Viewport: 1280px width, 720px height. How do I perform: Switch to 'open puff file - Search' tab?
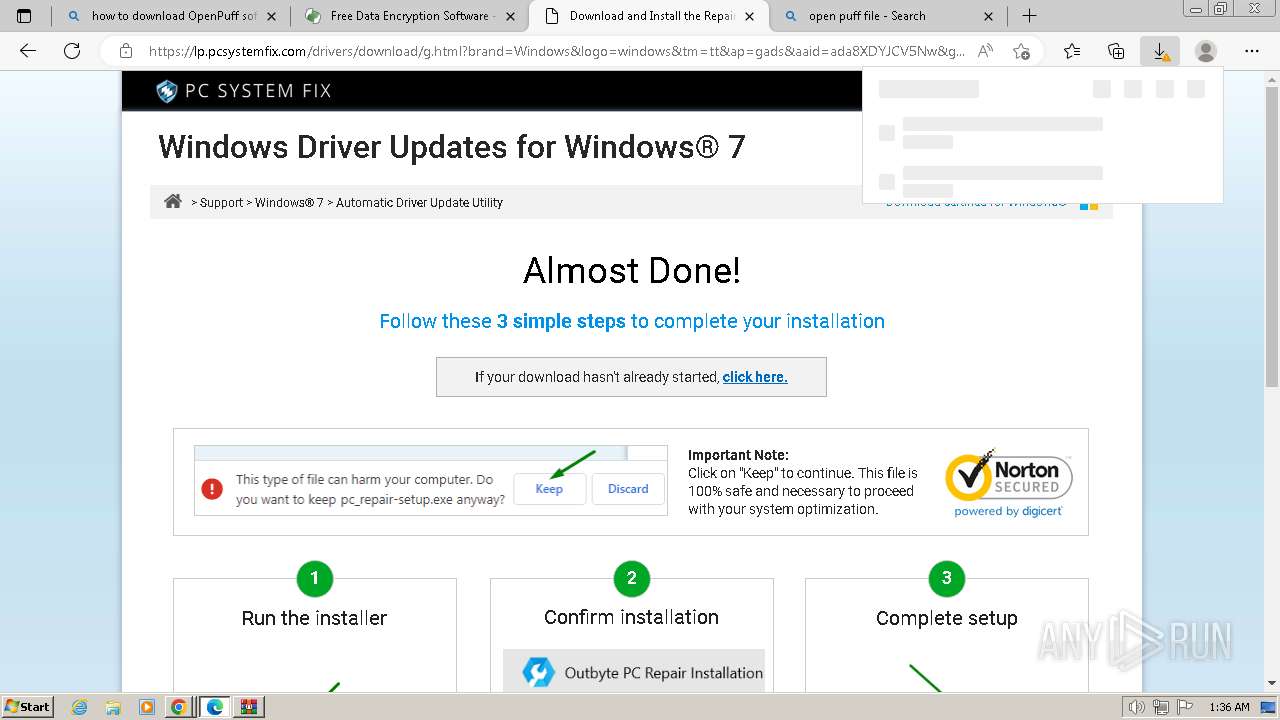tap(889, 16)
